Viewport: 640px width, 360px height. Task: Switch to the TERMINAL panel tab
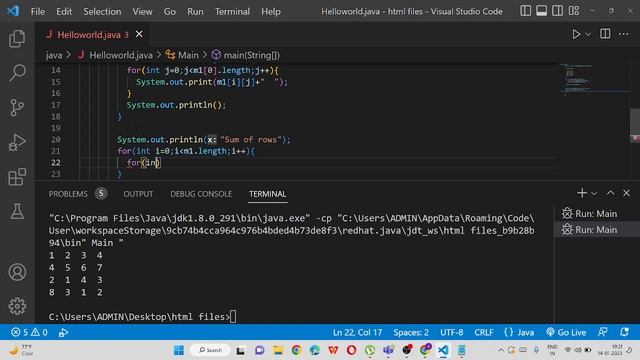coord(267,194)
